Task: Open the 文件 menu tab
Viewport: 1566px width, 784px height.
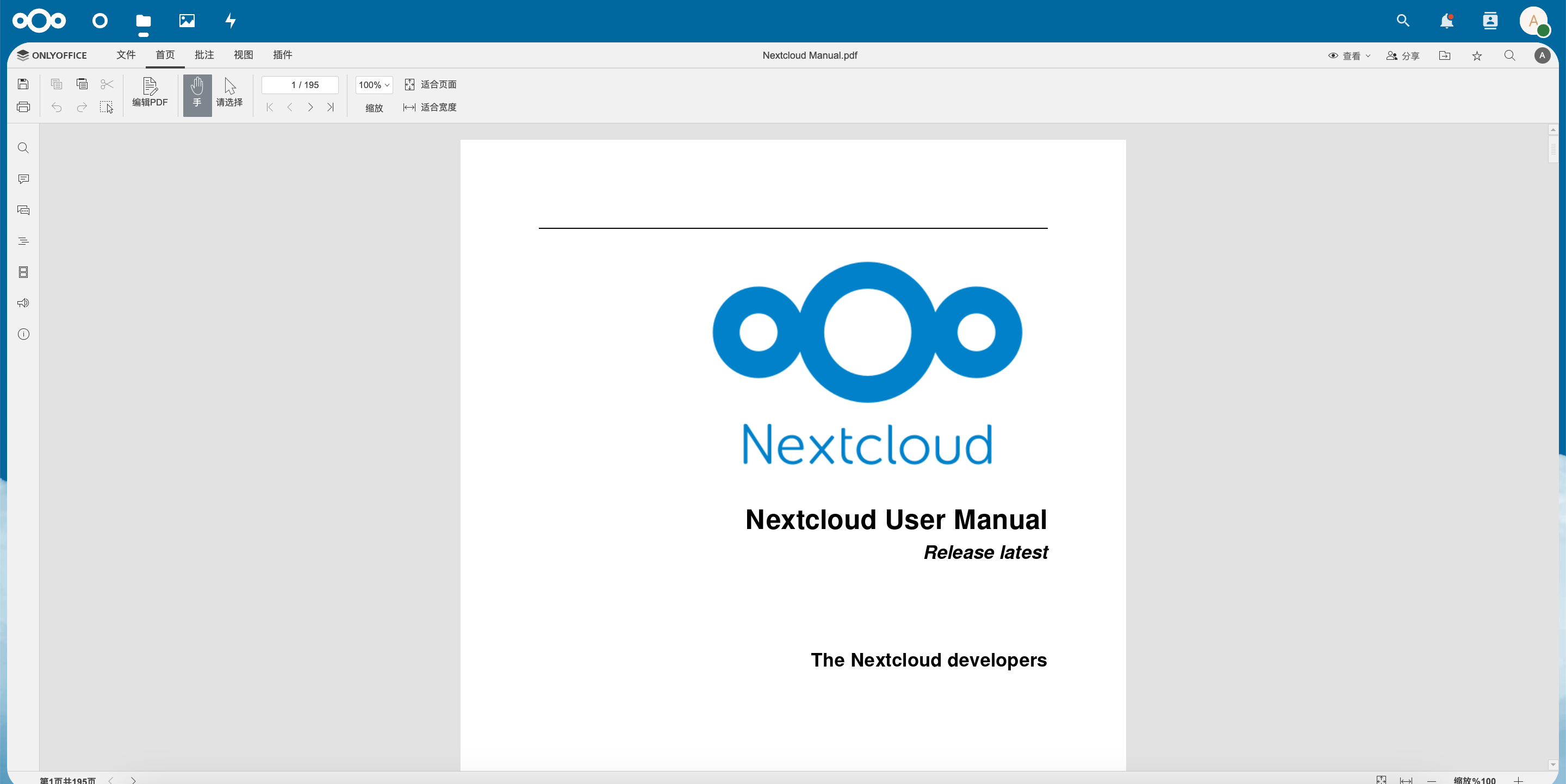Action: pos(126,55)
